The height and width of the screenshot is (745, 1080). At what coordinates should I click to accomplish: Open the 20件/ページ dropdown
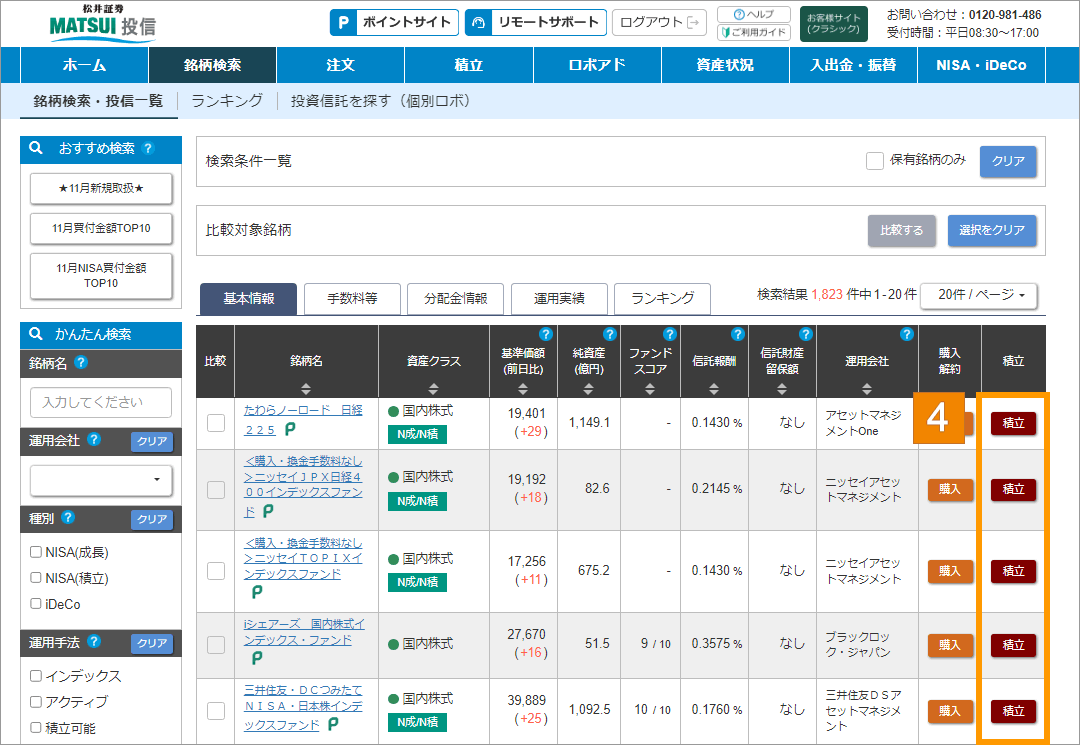[979, 295]
